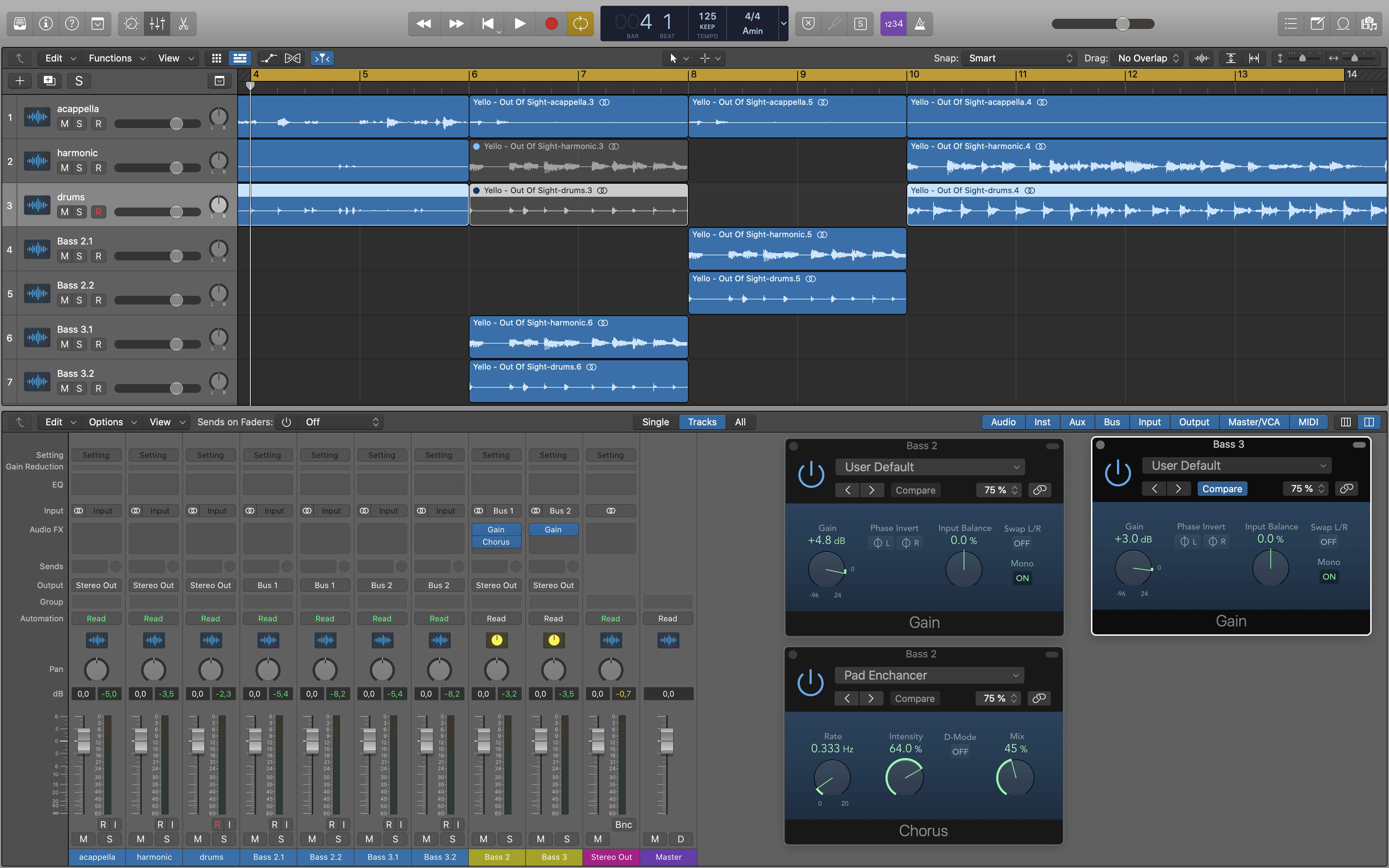
Task: Enable the Metronome click icon
Action: coord(919,24)
